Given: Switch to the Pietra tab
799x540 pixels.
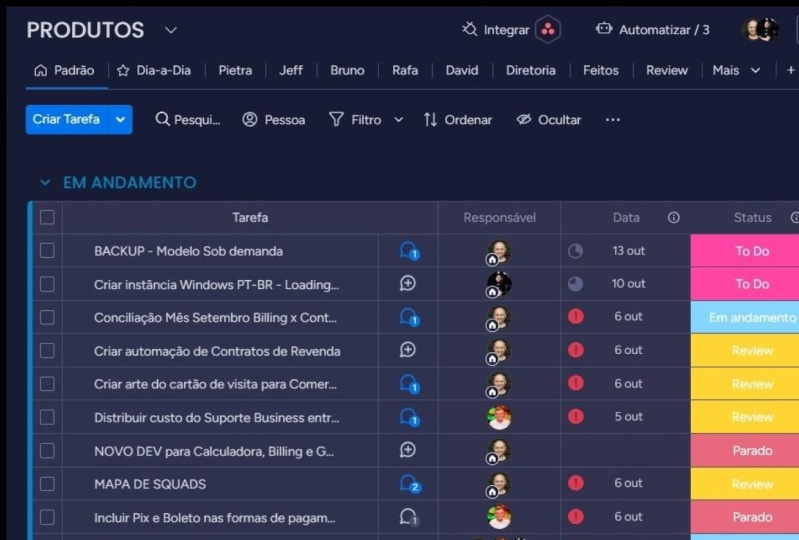Looking at the screenshot, I should pyautogui.click(x=235, y=70).
